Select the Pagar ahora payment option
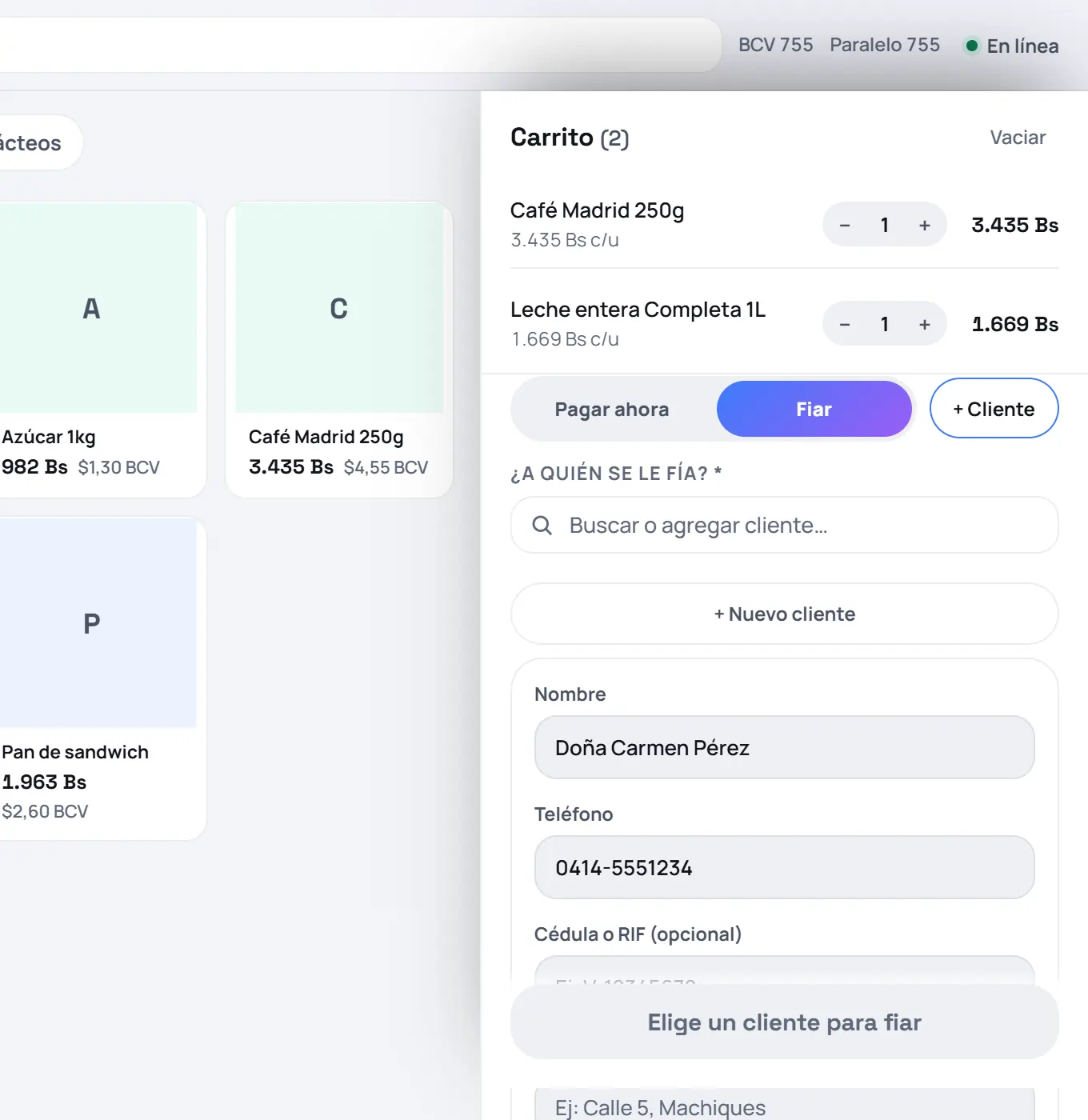 [612, 409]
